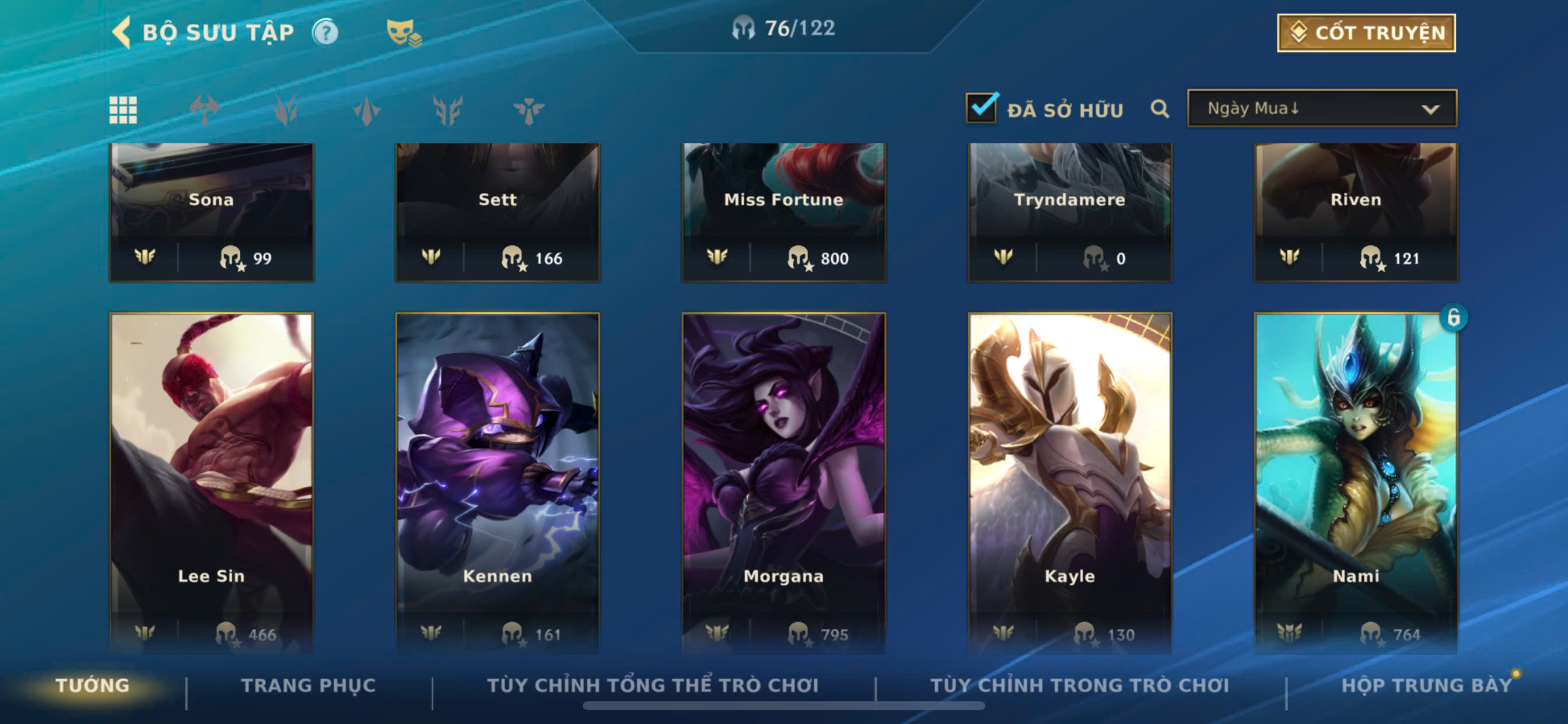The width and height of the screenshot is (1568, 724).
Task: Filter by the last role icon in row
Action: [528, 110]
